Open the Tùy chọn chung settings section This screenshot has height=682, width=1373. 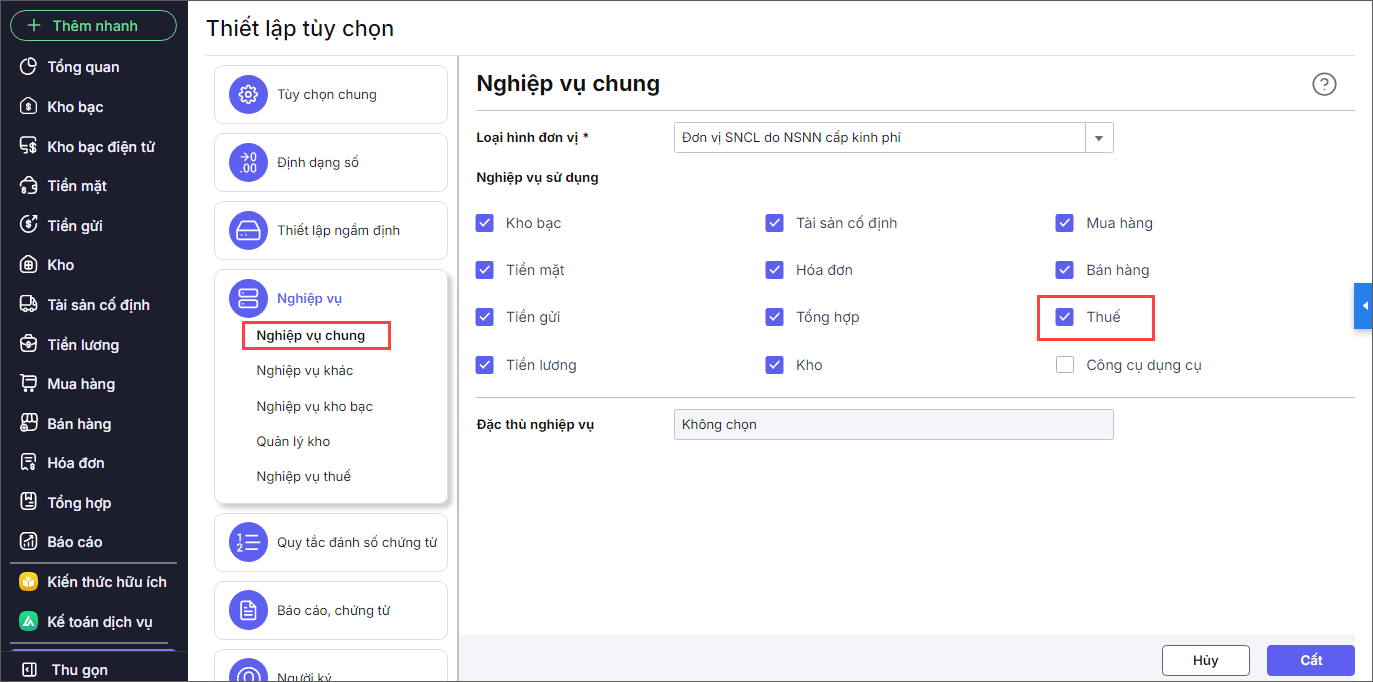331,95
